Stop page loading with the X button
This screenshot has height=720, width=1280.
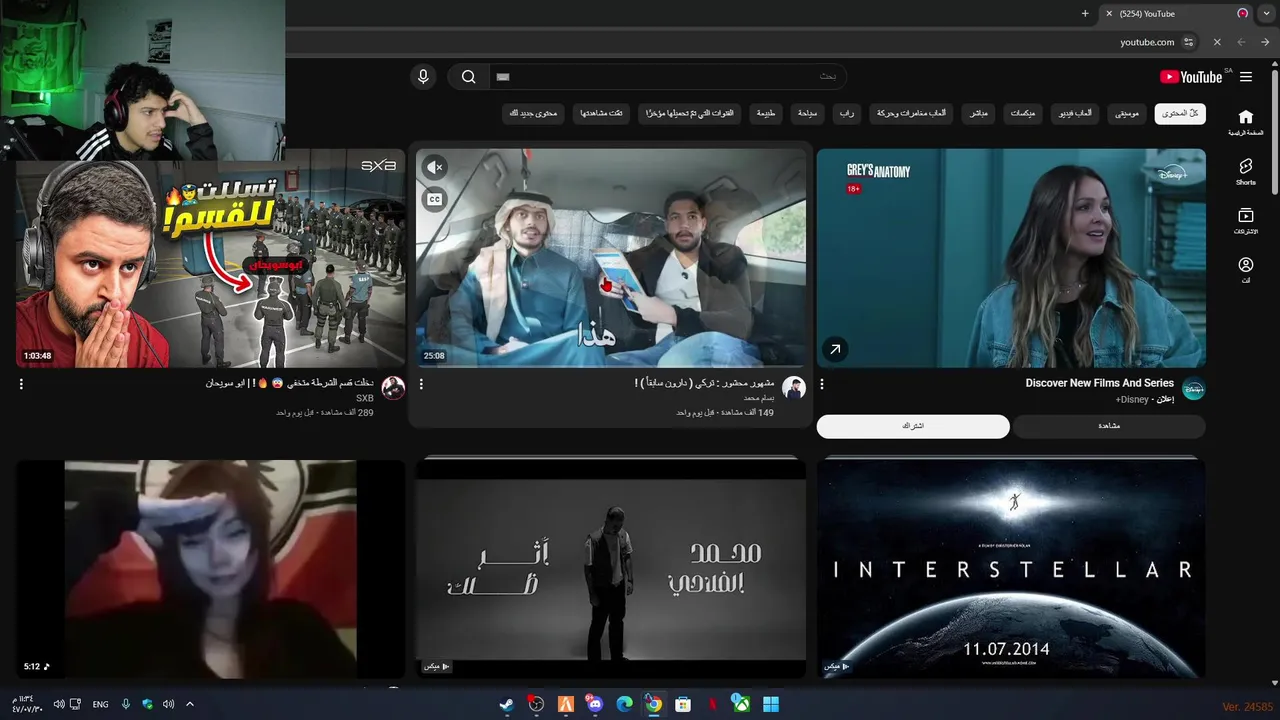pyautogui.click(x=1217, y=42)
